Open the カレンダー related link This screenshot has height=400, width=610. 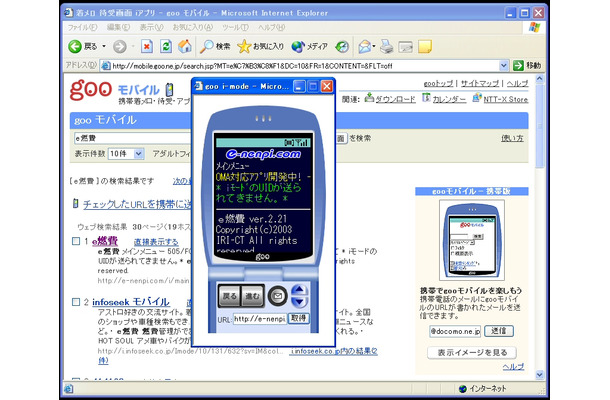pos(449,99)
